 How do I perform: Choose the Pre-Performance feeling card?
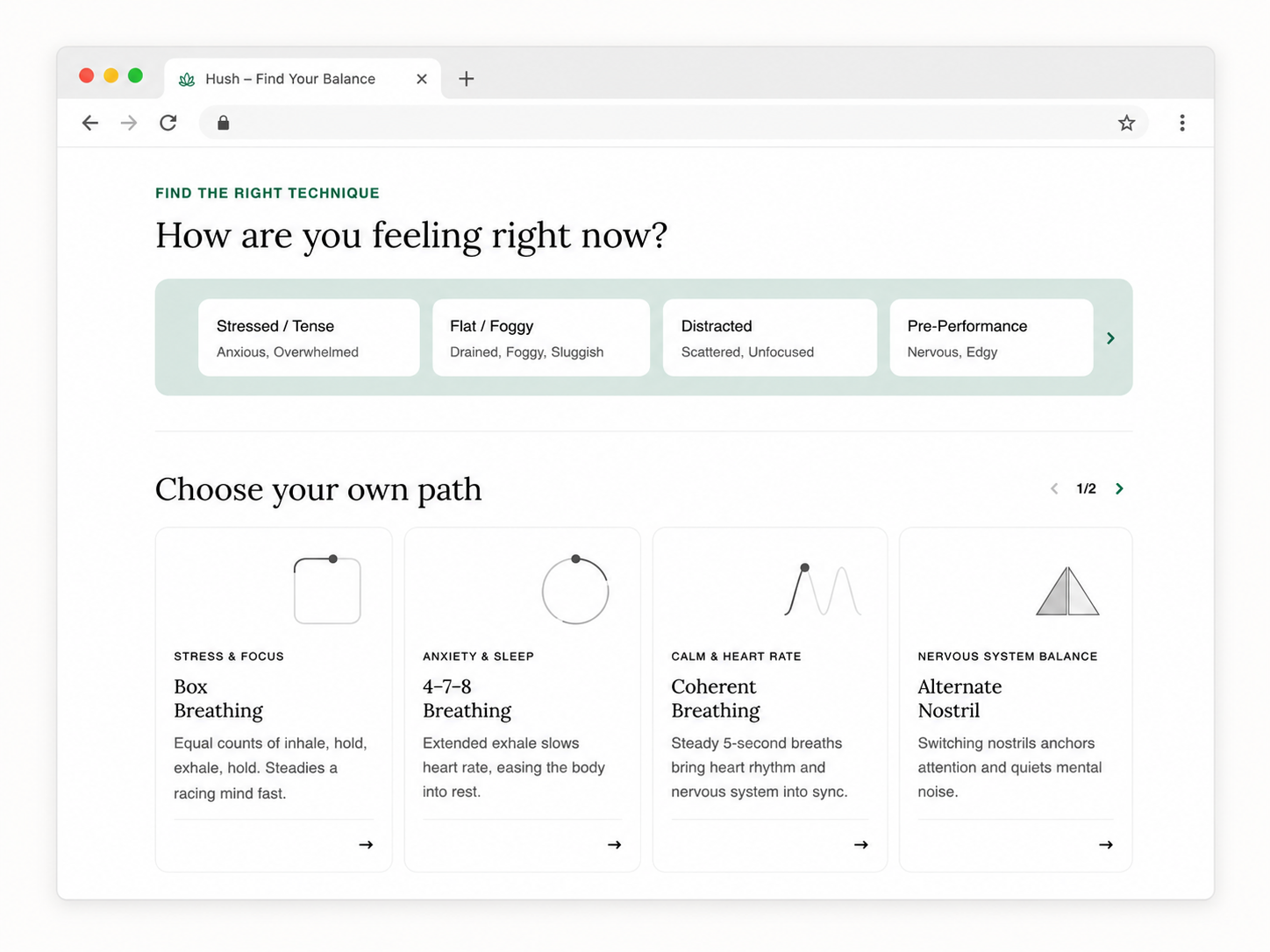click(991, 337)
